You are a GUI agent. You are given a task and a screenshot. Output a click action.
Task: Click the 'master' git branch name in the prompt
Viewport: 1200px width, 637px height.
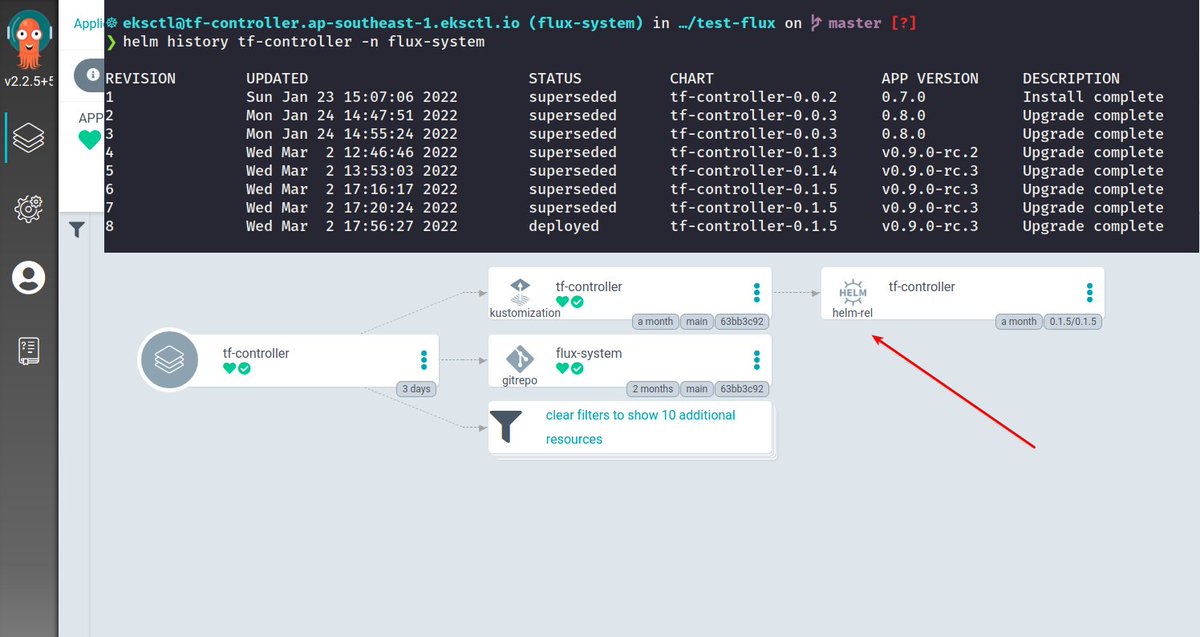[x=856, y=23]
